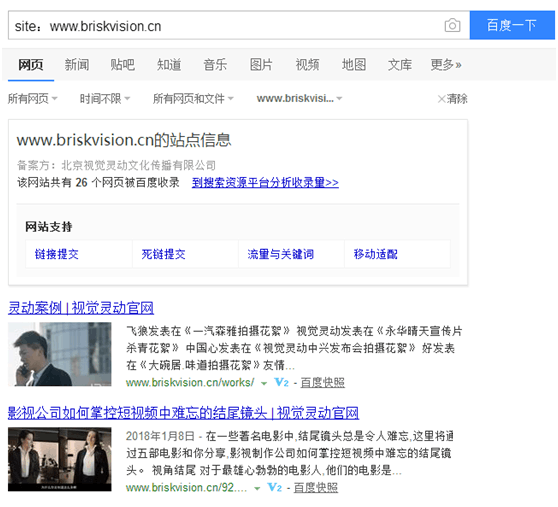Open the 所有网页和文件 file type dropdown
Image resolution: width=558 pixels, height=507 pixels.
click(193, 99)
